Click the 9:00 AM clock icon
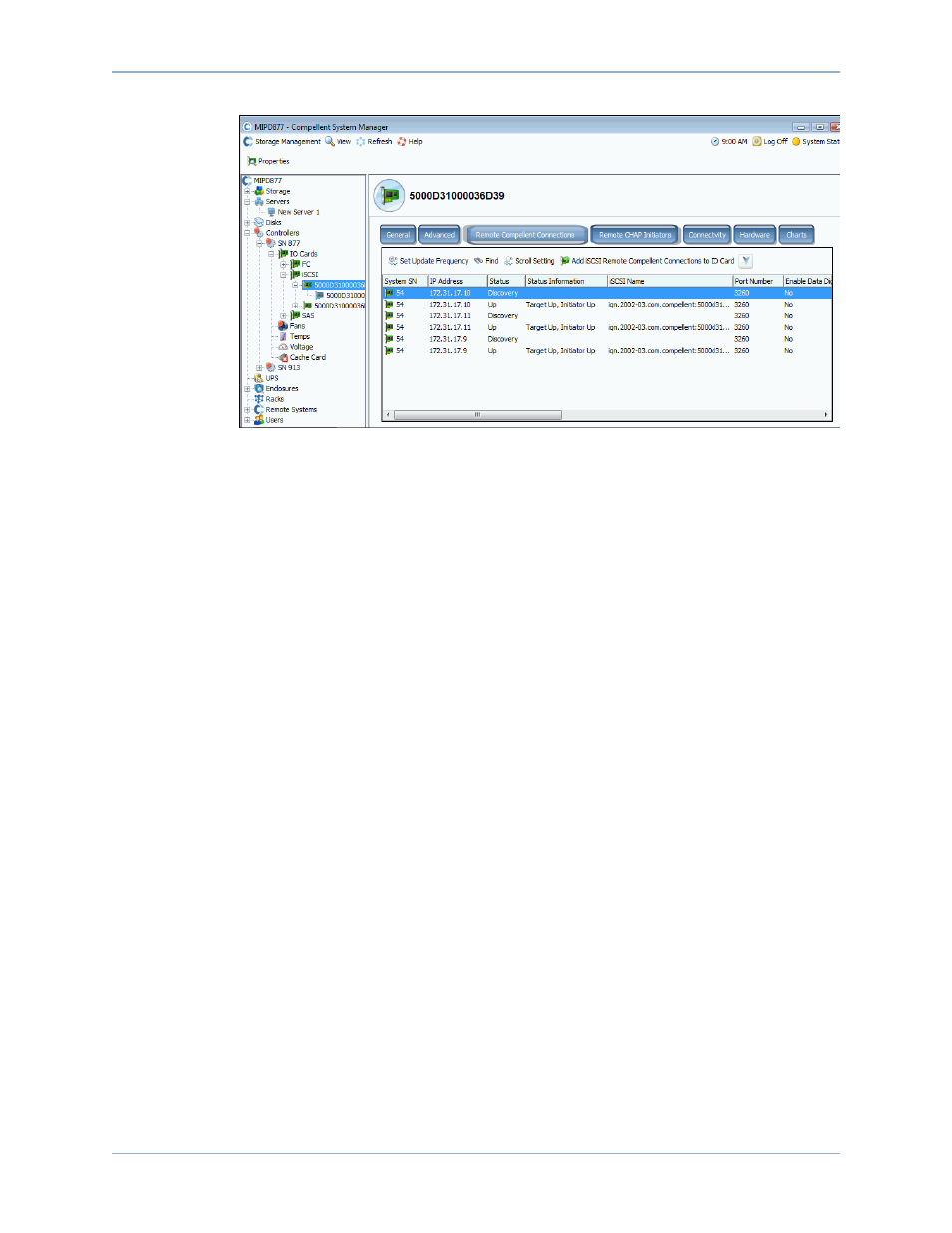The height and width of the screenshot is (1233, 952). 714,142
